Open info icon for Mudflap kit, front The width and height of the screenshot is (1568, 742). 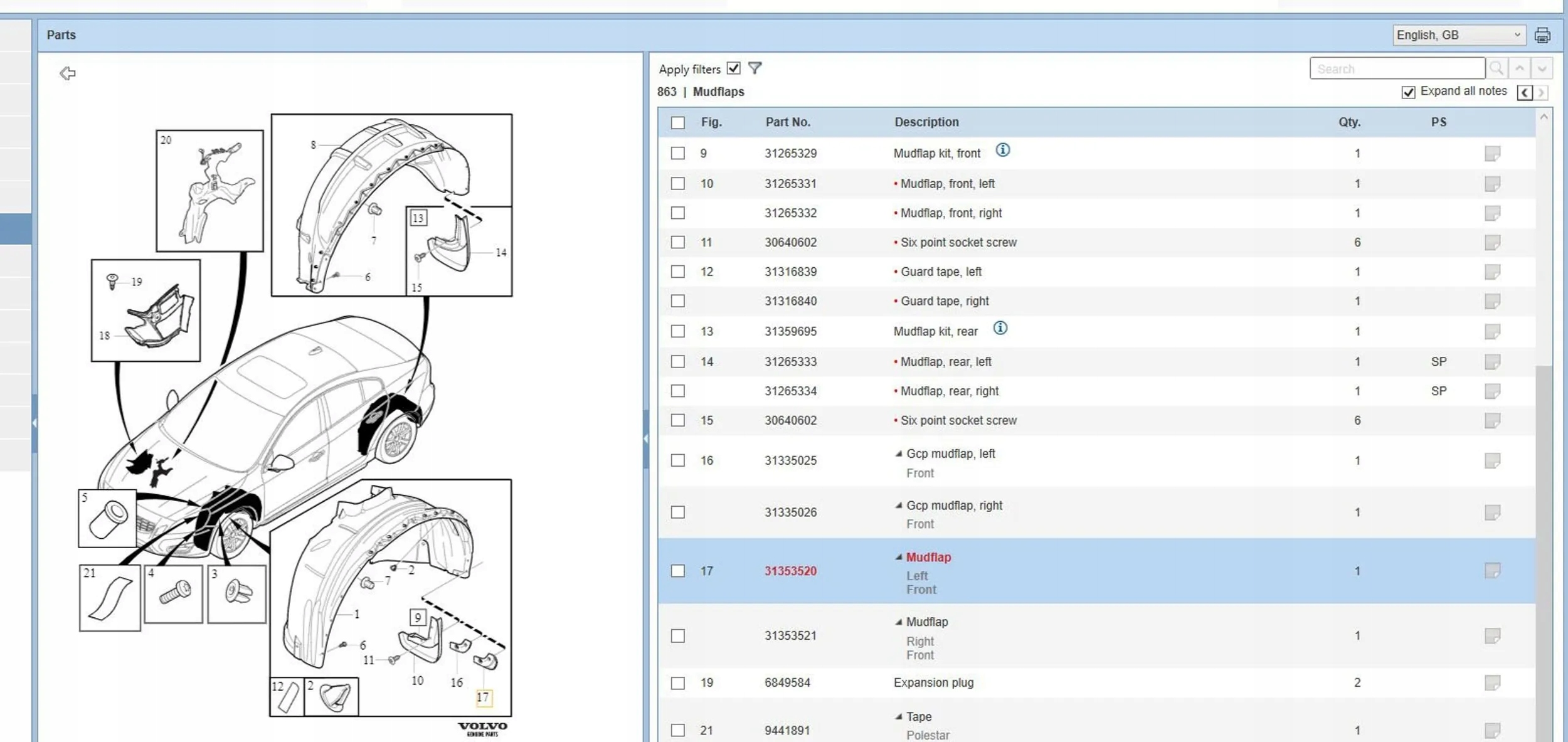[x=1003, y=150]
